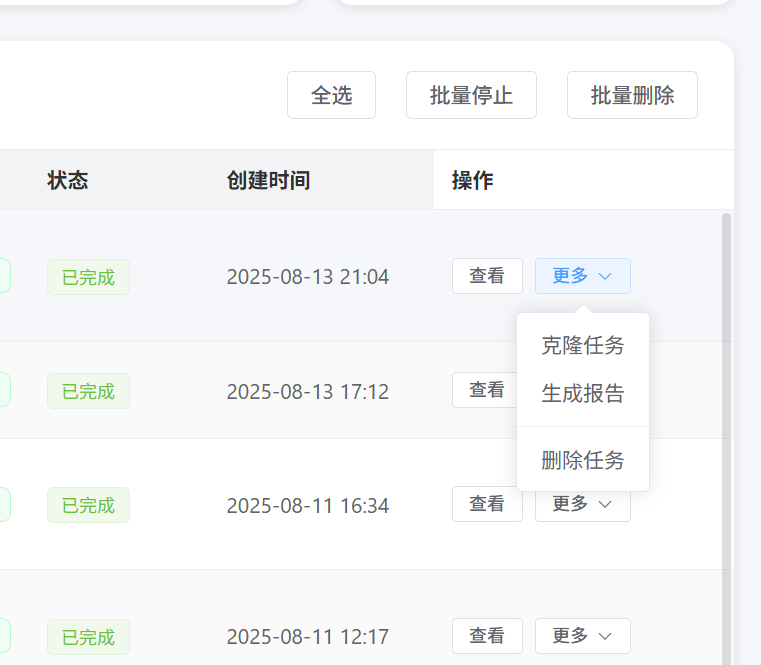
Task: Select 克隆任务 from the open menu
Action: coord(582,345)
